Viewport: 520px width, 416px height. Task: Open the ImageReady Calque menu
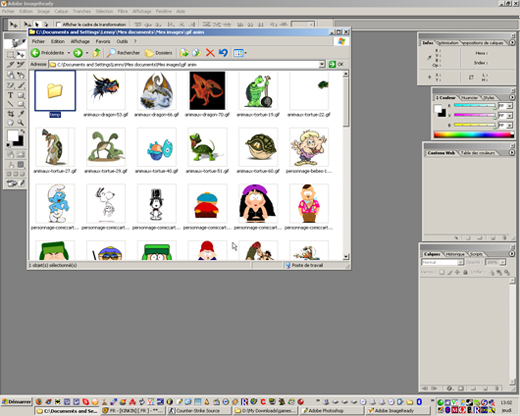pyautogui.click(x=61, y=11)
